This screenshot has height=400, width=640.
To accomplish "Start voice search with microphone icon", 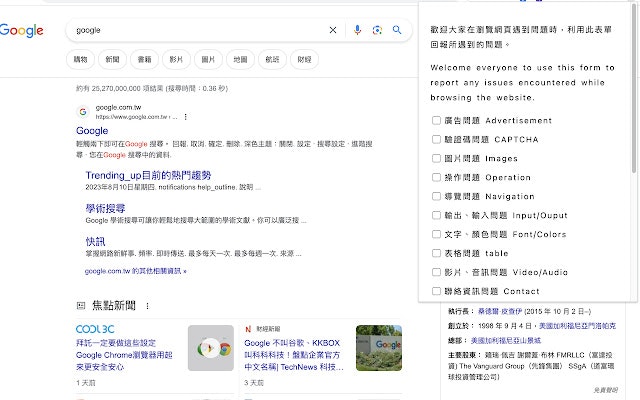I will tap(357, 30).
